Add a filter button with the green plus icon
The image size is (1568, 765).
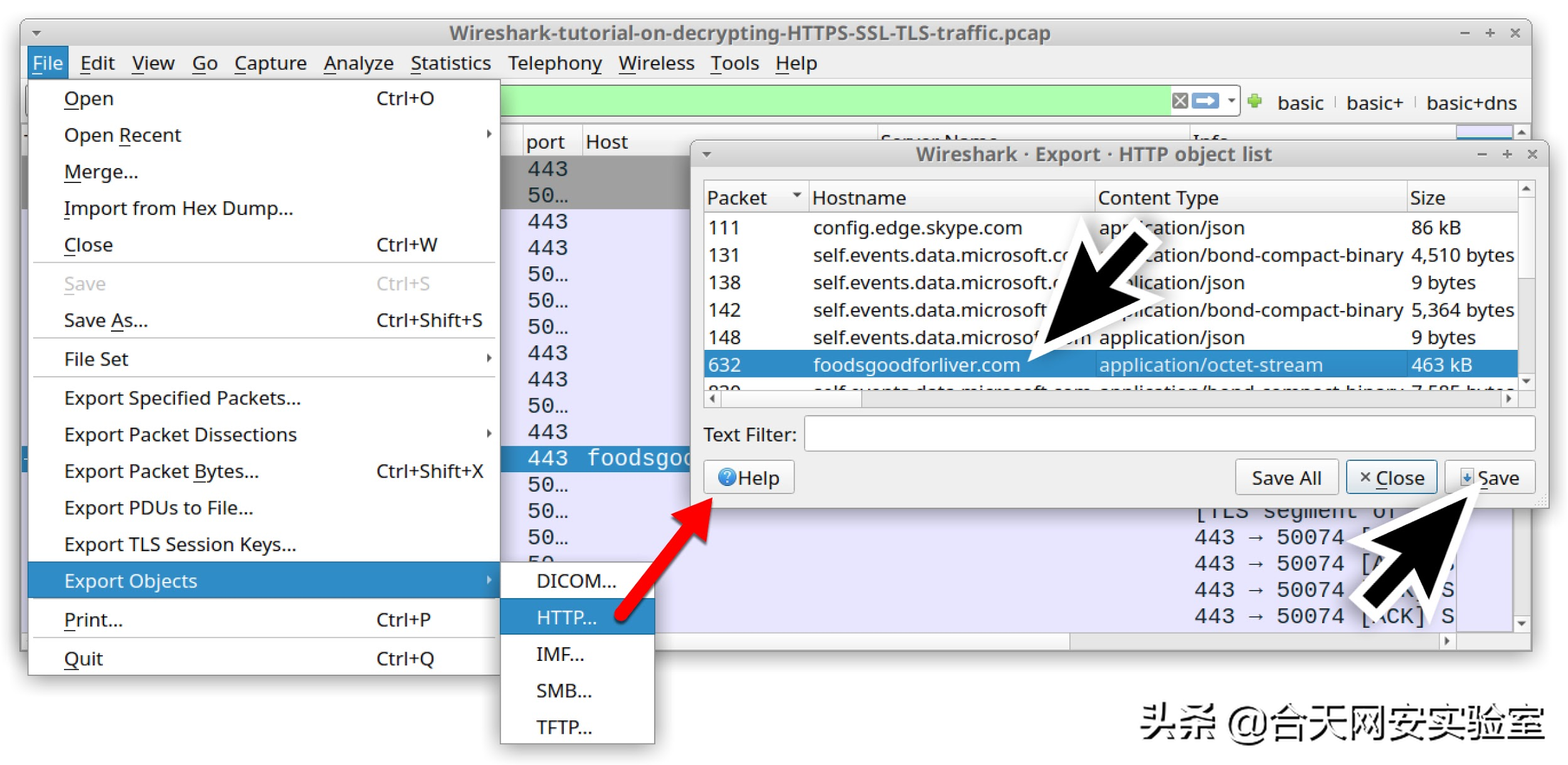(1254, 101)
